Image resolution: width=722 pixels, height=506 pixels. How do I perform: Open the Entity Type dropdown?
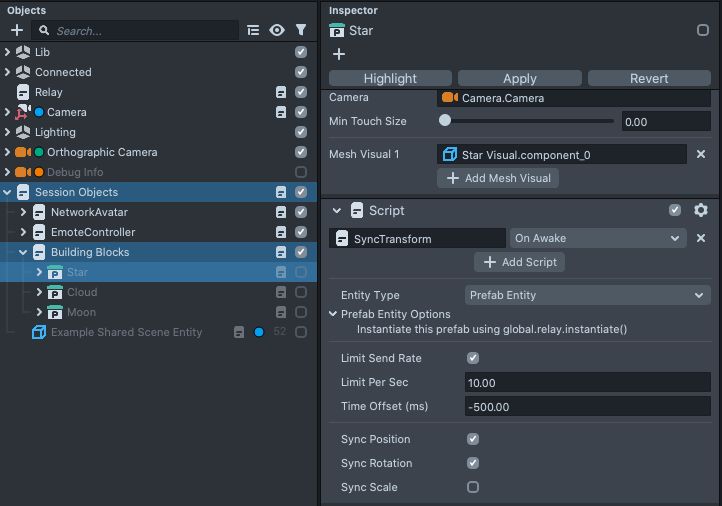pos(588,295)
